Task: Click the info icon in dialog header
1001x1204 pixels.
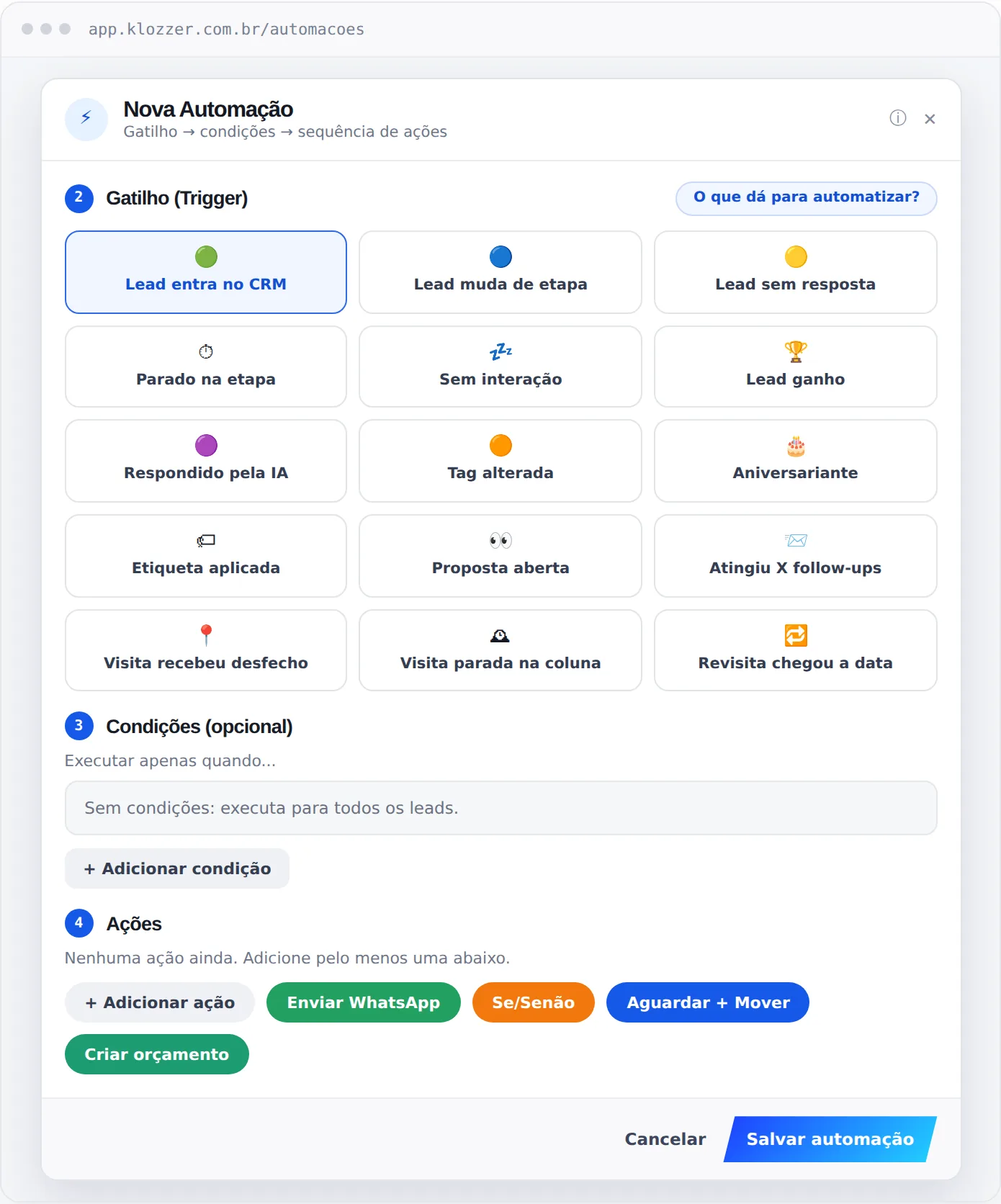Action: click(897, 118)
